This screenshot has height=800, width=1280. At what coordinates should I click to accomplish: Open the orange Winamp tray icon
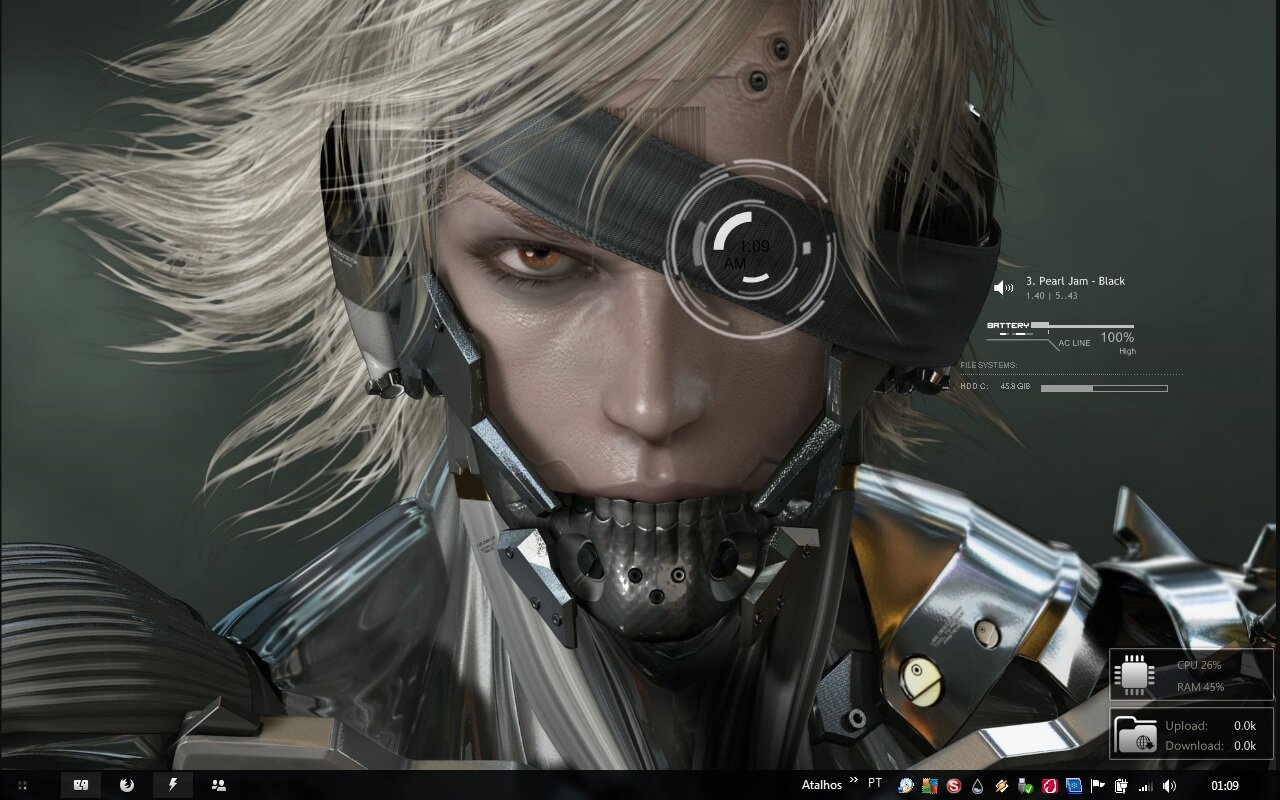click(1001, 786)
